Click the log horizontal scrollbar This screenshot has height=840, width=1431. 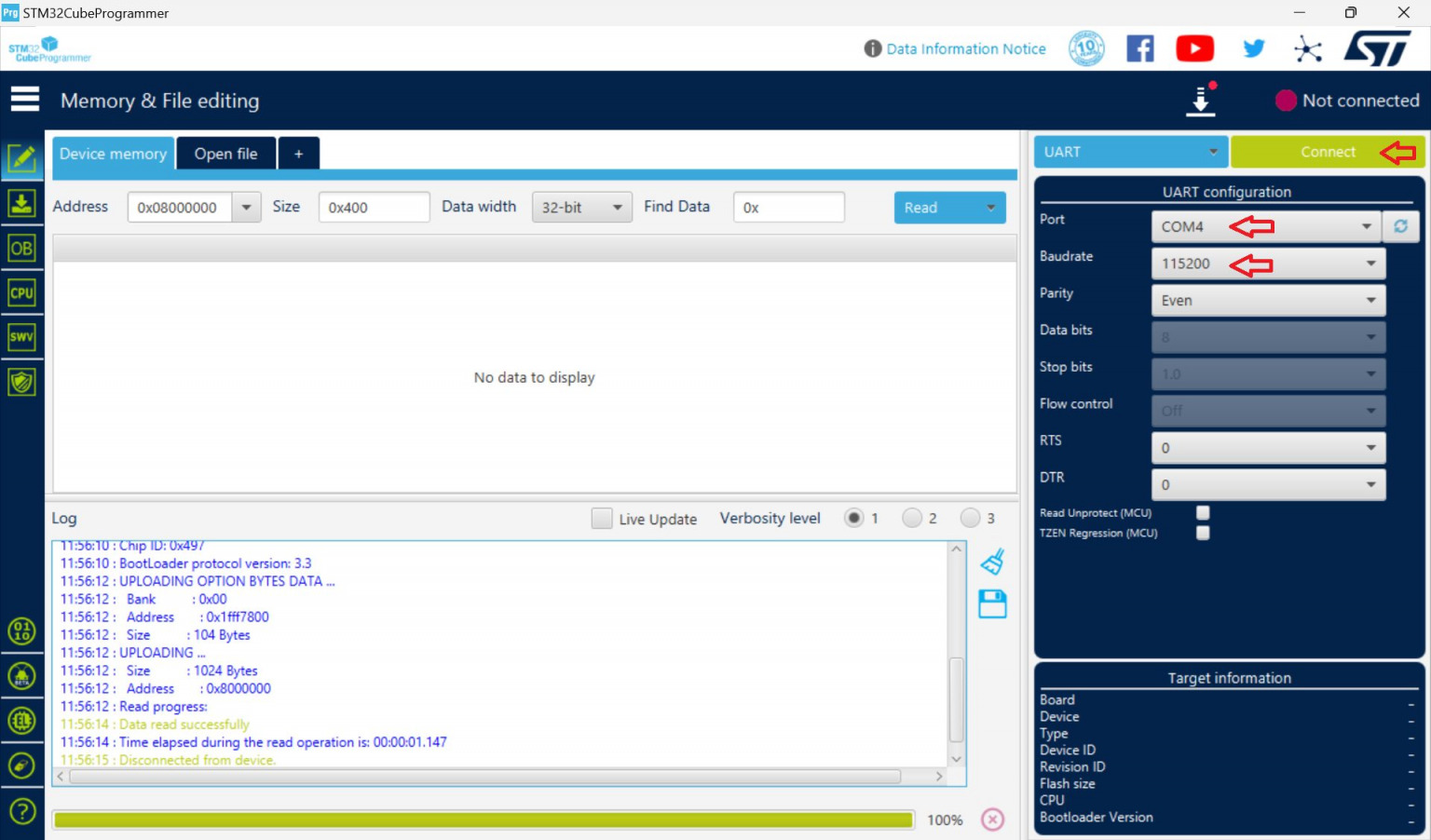pos(484,776)
